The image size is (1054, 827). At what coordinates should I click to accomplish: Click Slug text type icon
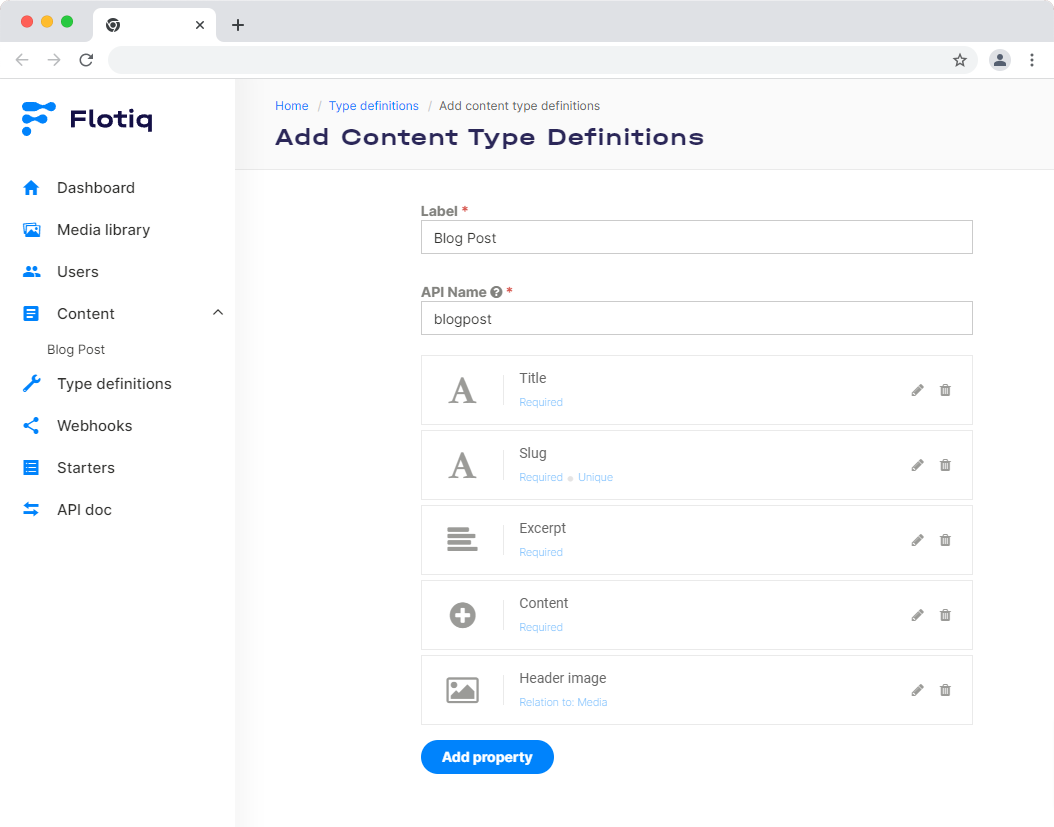[x=462, y=465]
